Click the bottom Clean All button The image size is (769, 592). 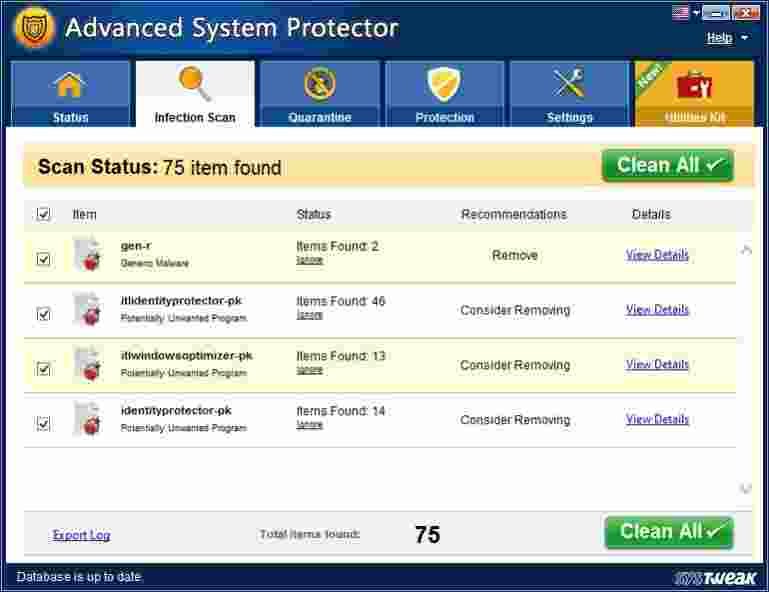[x=669, y=532]
